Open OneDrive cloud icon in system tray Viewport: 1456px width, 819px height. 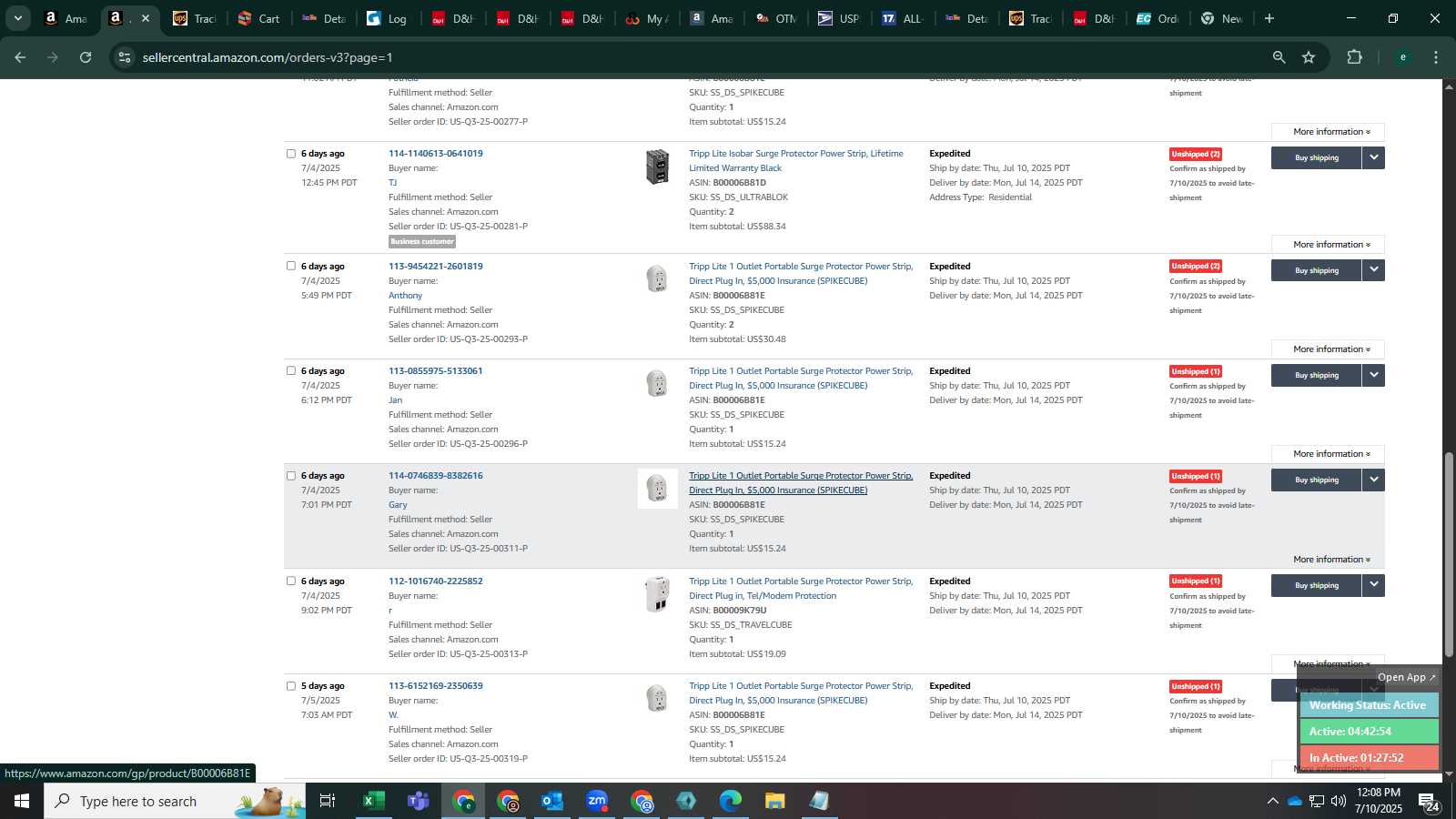click(x=1294, y=801)
